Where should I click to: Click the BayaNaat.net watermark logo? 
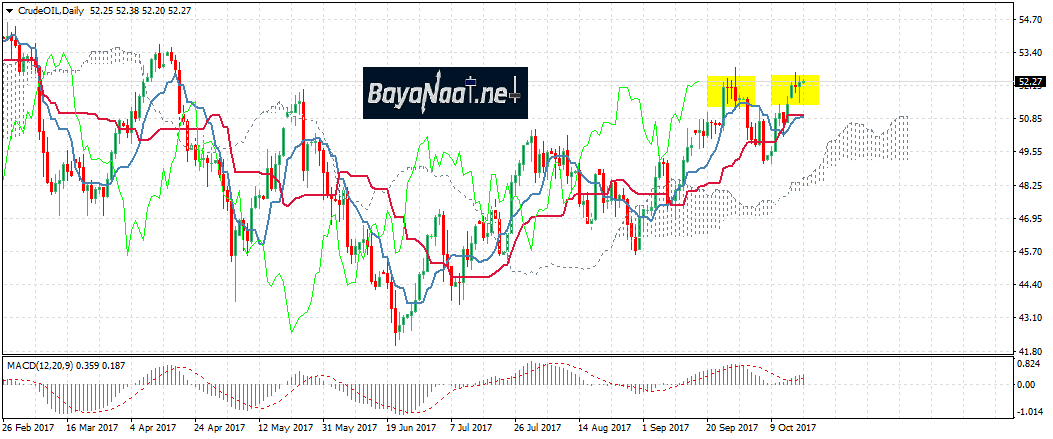coord(444,94)
